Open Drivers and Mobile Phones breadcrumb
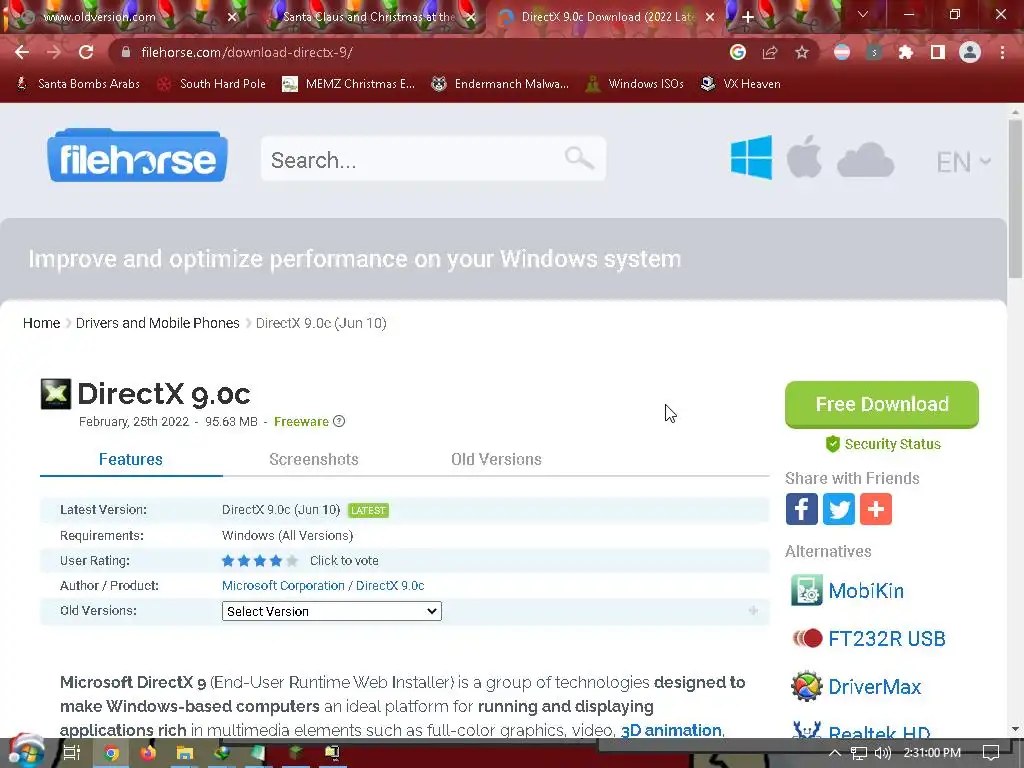 [157, 323]
